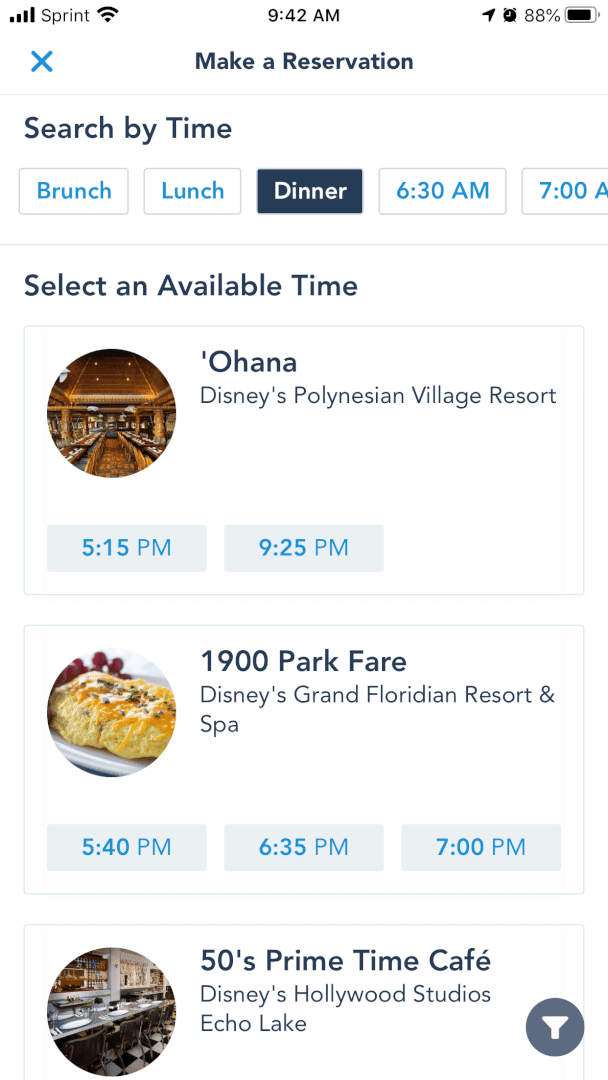
Task: Close the Make a Reservation screen
Action: [41, 62]
